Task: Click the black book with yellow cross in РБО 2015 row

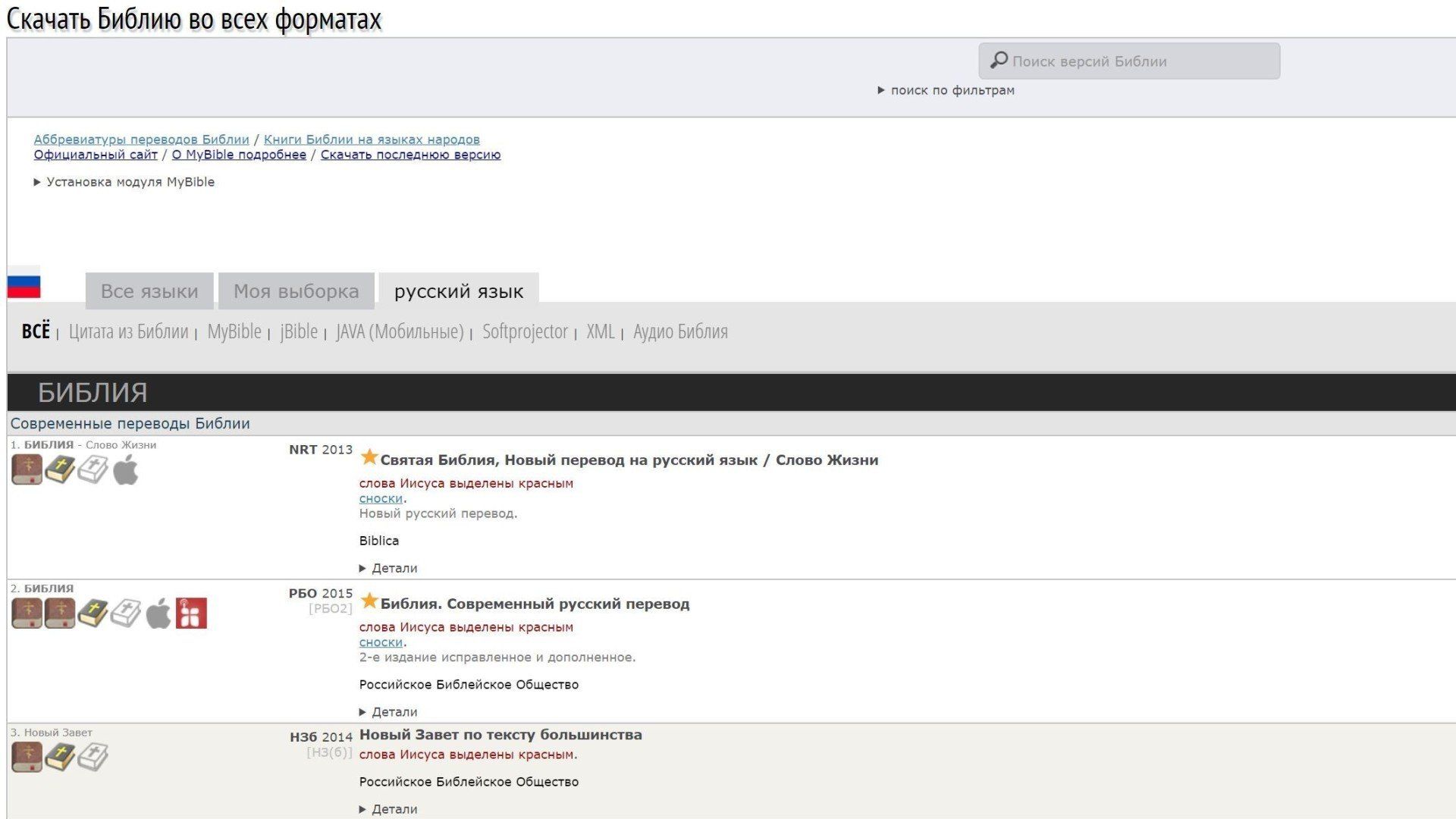Action: (93, 613)
